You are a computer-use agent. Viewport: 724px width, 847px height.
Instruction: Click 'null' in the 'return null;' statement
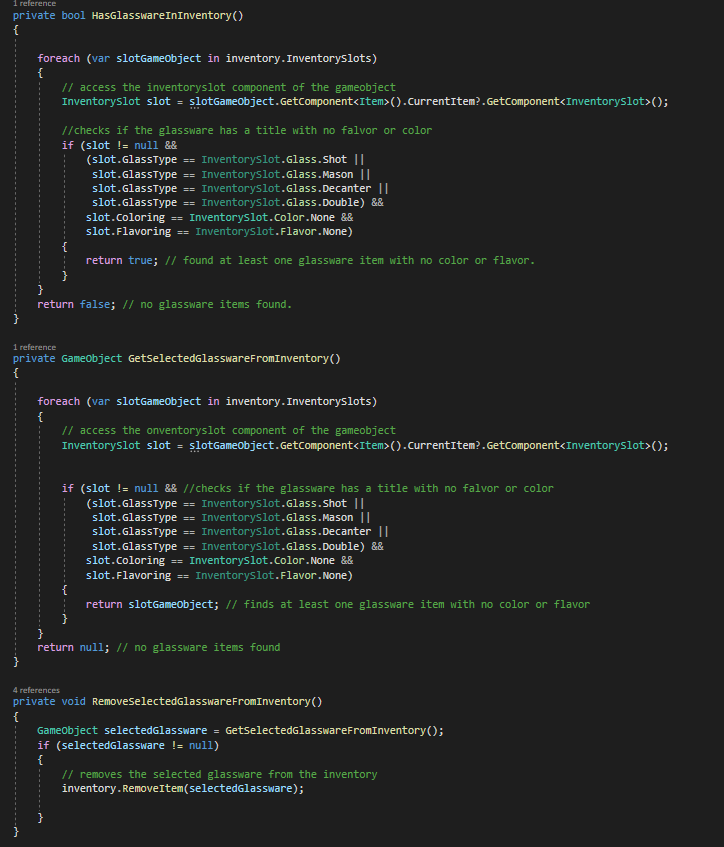(92, 647)
